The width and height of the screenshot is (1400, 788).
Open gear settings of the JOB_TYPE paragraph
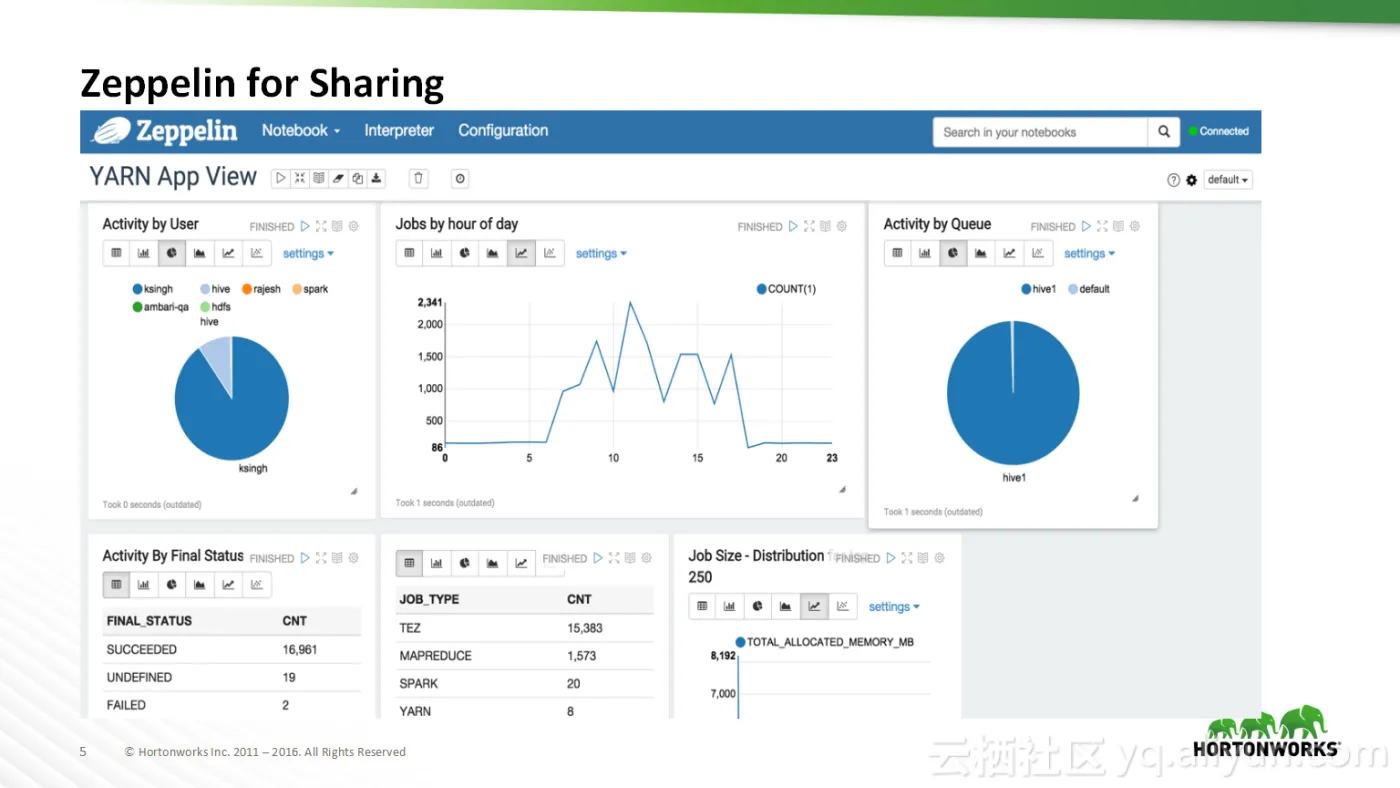tap(646, 558)
